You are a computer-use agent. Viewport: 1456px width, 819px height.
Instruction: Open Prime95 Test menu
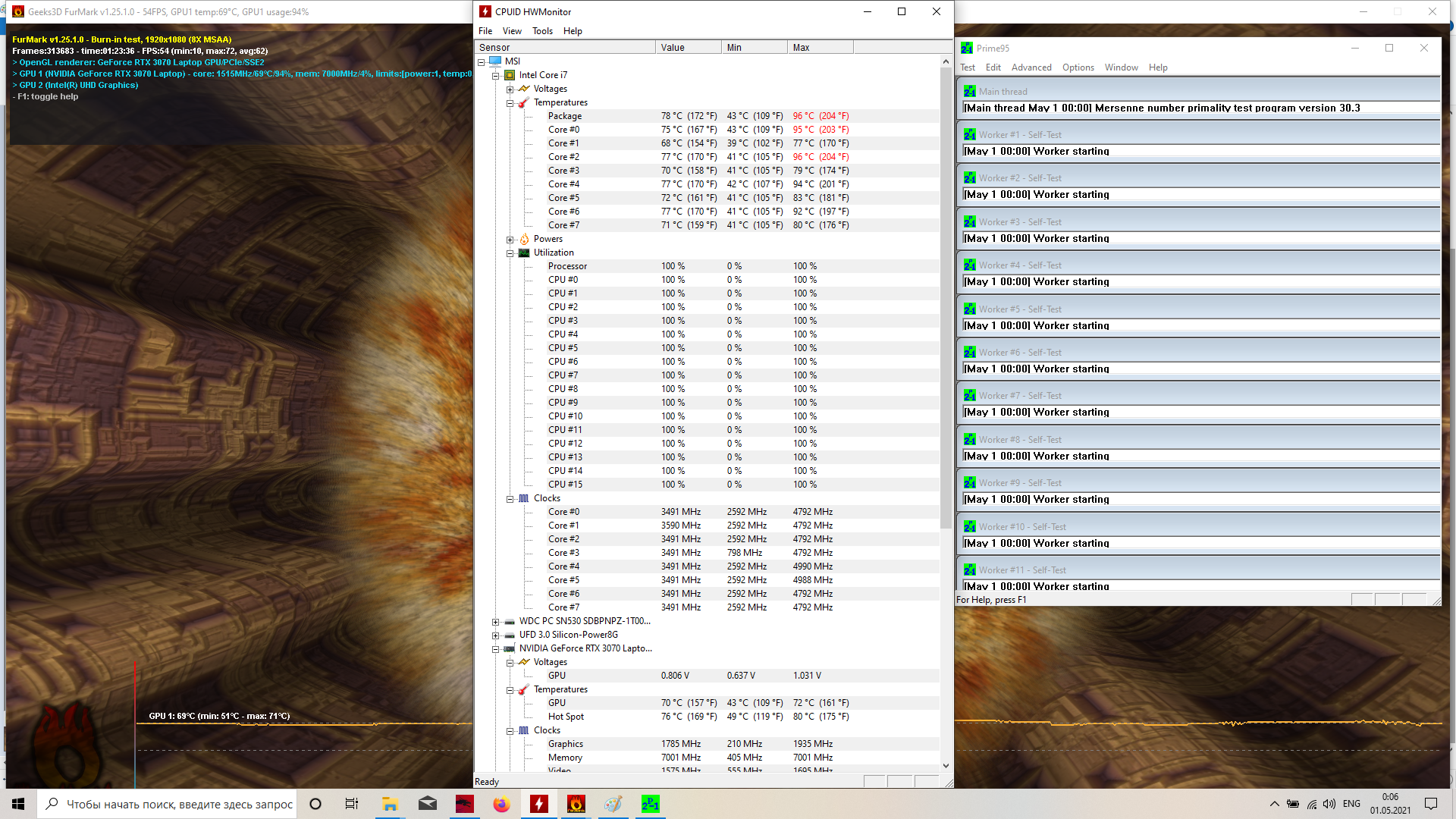(968, 67)
